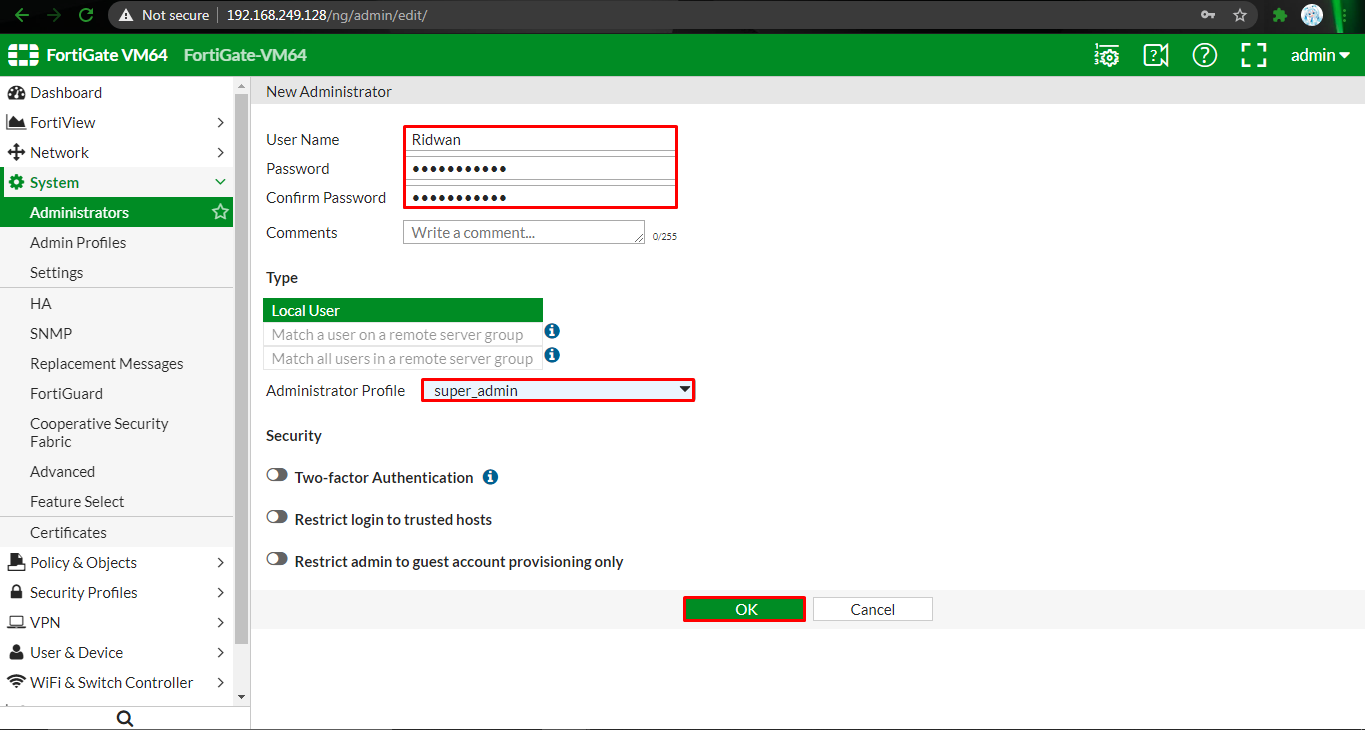Screen dimensions: 1365x730
Task: Click the Help question mark icon
Action: tap(1204, 55)
